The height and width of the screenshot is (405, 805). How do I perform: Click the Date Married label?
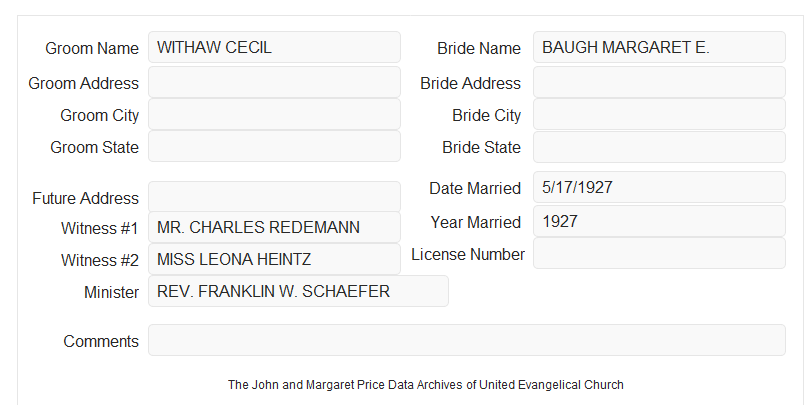click(x=475, y=188)
